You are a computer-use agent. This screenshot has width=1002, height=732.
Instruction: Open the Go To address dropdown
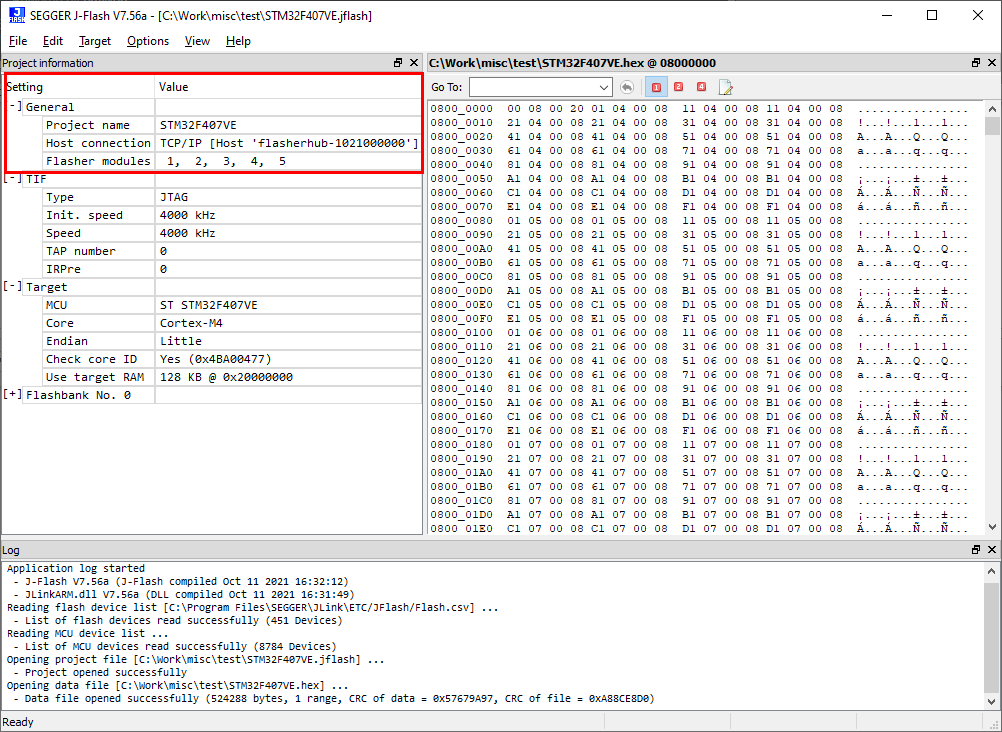[603, 87]
